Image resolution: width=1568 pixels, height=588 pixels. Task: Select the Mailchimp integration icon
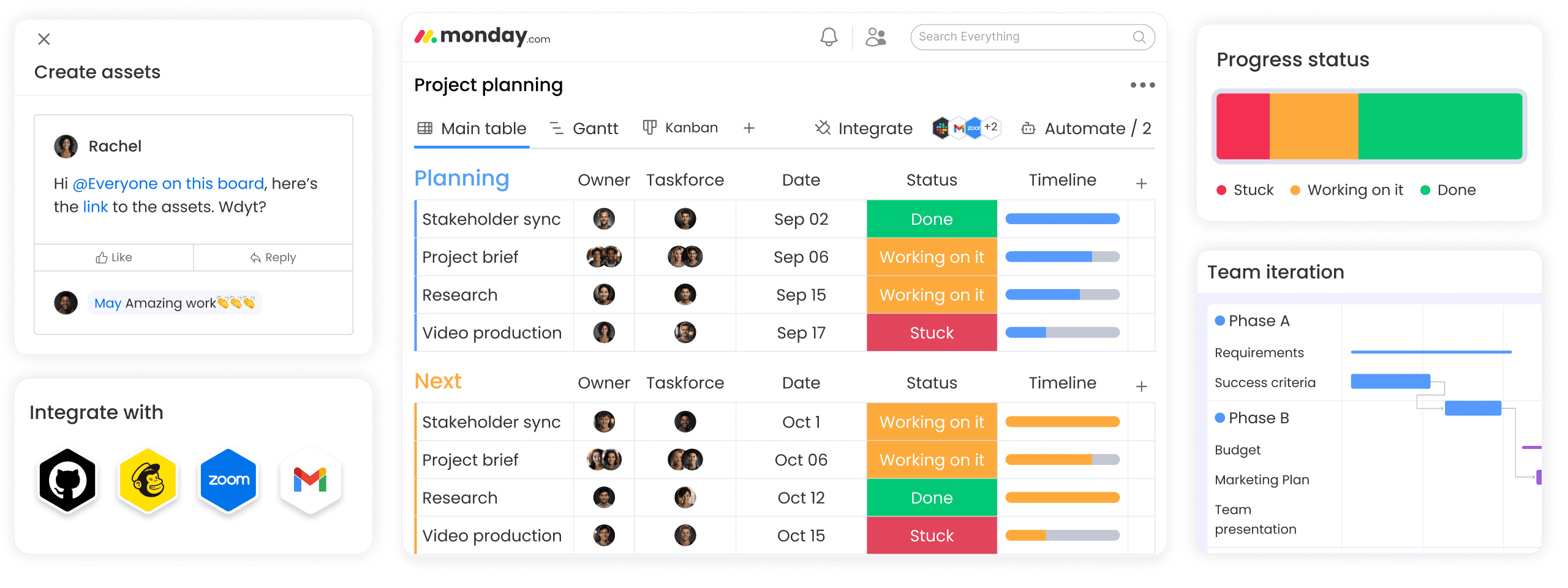[x=148, y=480]
